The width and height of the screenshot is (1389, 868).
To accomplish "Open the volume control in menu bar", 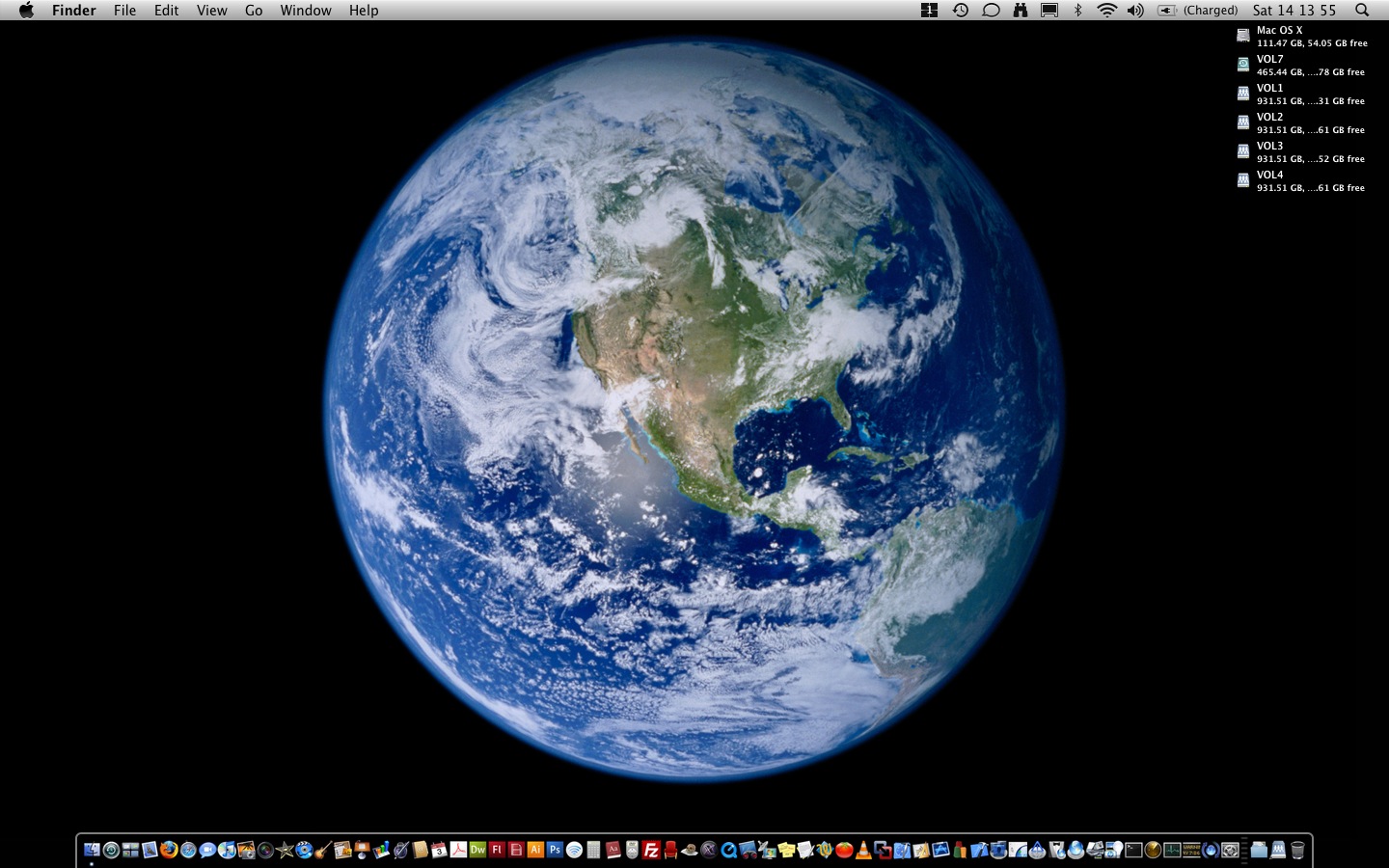I will pyautogui.click(x=1135, y=11).
